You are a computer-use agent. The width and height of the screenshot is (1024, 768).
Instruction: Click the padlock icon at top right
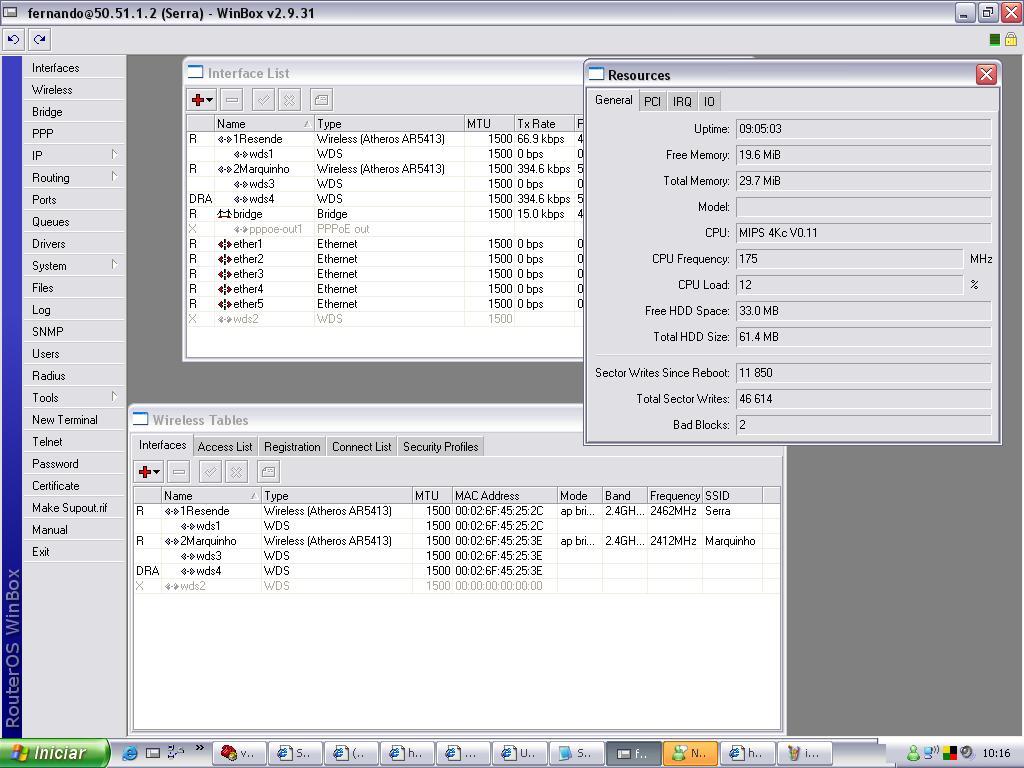(1010, 40)
